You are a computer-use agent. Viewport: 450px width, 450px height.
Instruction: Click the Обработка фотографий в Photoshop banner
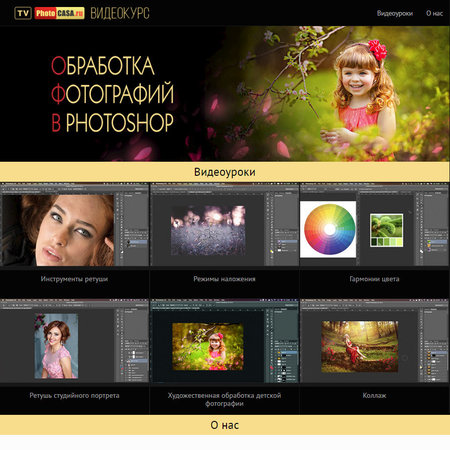[x=225, y=94]
